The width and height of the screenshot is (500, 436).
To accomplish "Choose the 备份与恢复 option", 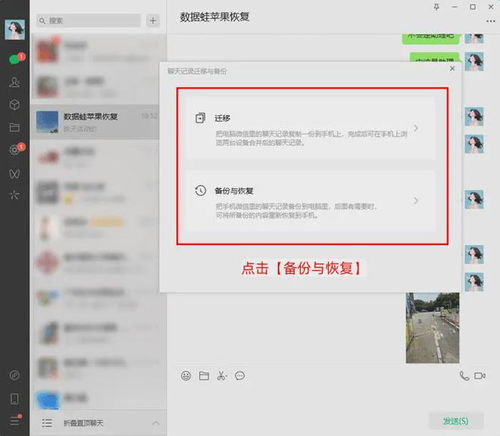I will pyautogui.click(x=312, y=201).
